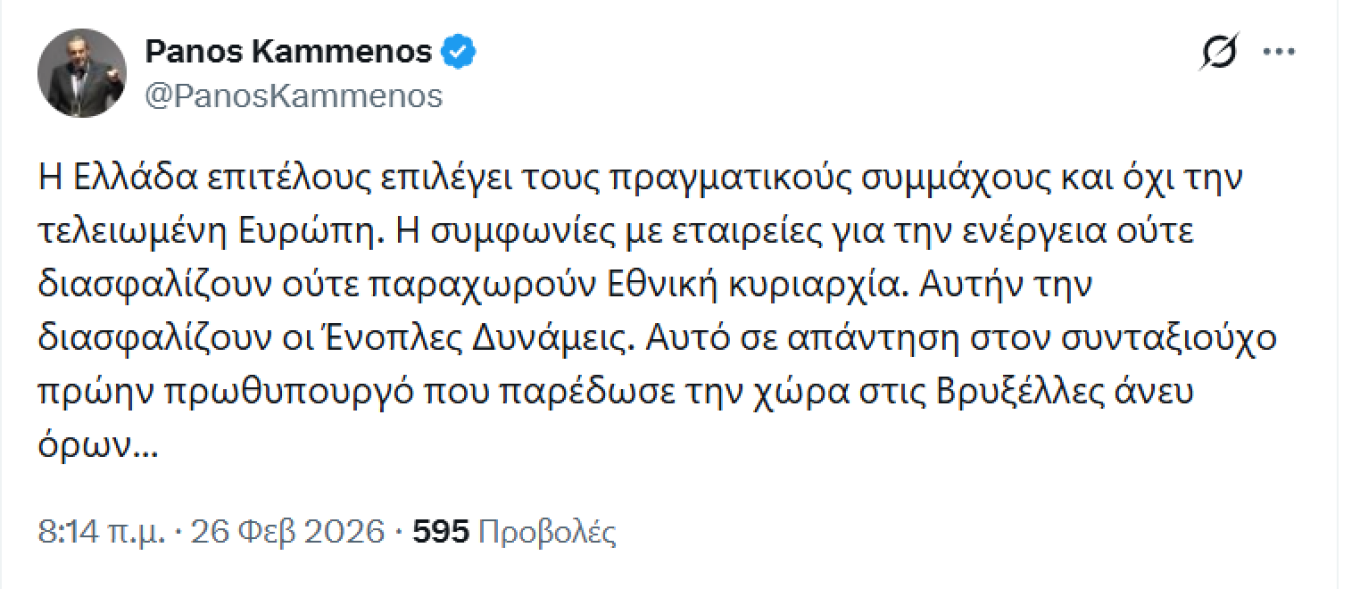Open the @PanosKammenos handle link

(x=294, y=95)
